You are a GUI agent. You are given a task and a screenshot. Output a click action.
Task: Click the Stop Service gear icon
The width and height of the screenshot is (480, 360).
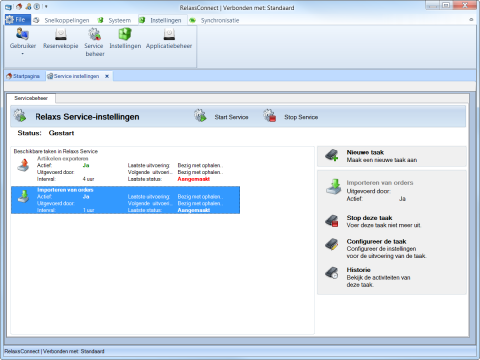click(269, 116)
